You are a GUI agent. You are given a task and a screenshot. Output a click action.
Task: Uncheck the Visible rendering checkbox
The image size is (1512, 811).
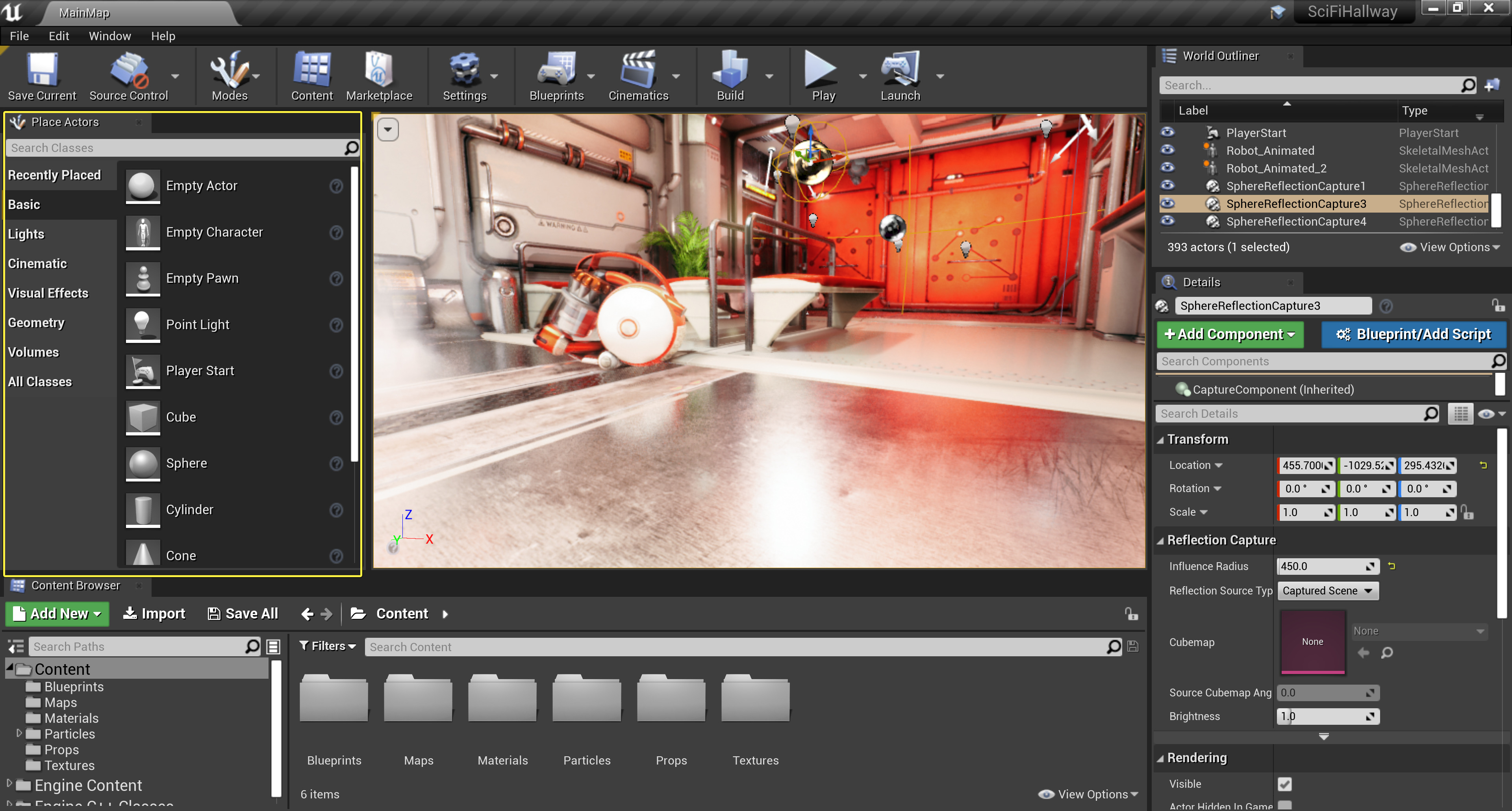pos(1284,784)
